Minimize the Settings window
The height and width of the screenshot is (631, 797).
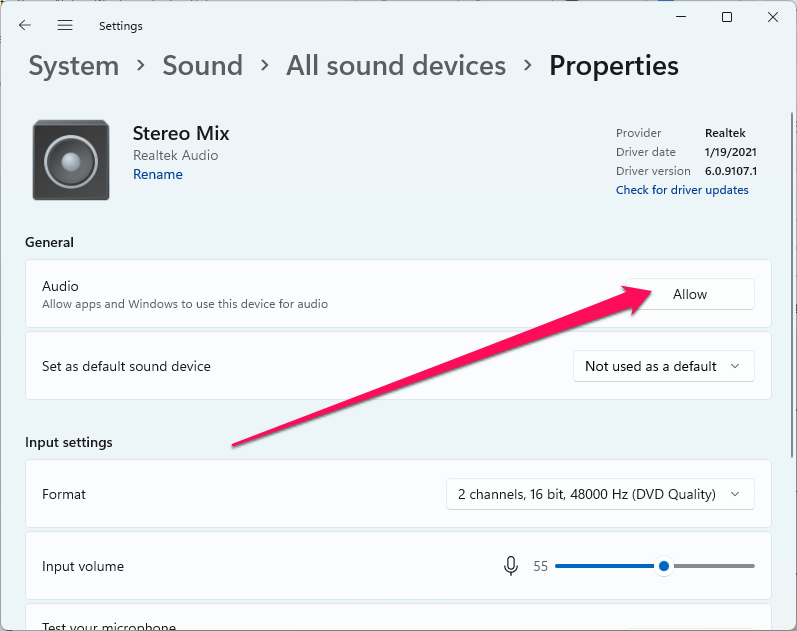(681, 17)
